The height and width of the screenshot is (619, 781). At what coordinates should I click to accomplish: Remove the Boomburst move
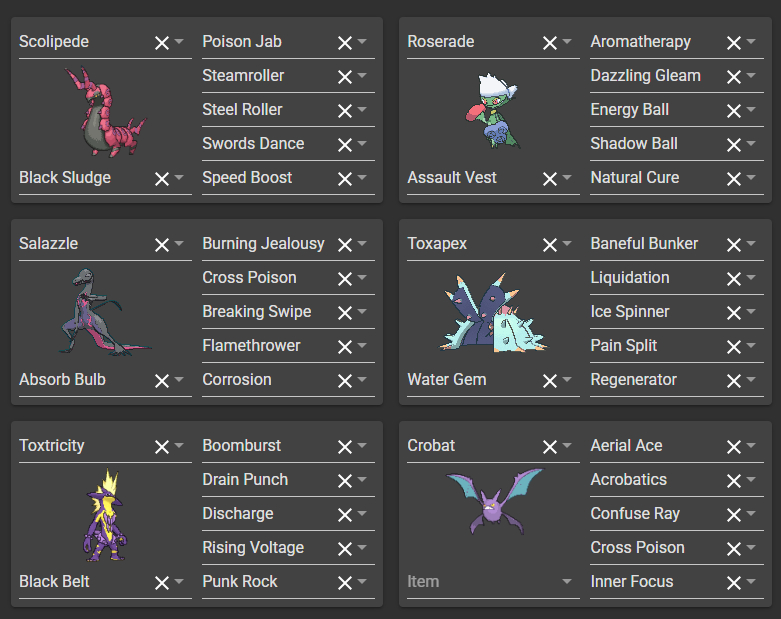(344, 446)
